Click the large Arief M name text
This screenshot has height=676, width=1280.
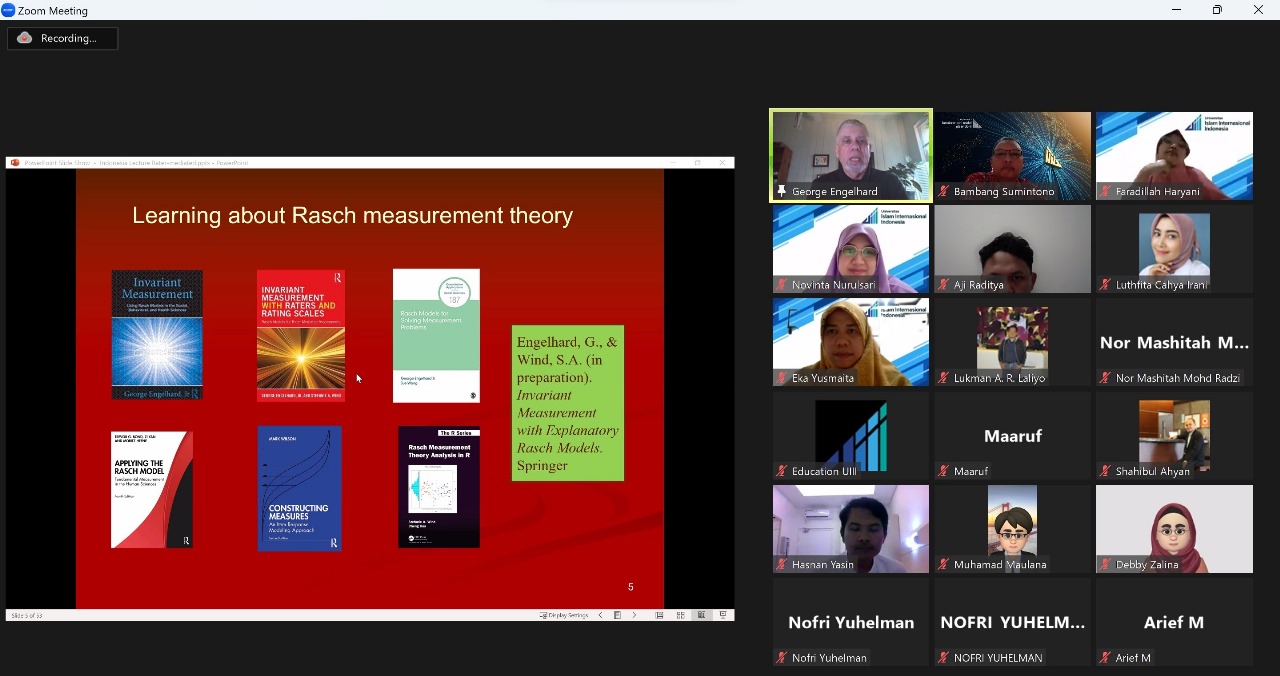[1174, 622]
